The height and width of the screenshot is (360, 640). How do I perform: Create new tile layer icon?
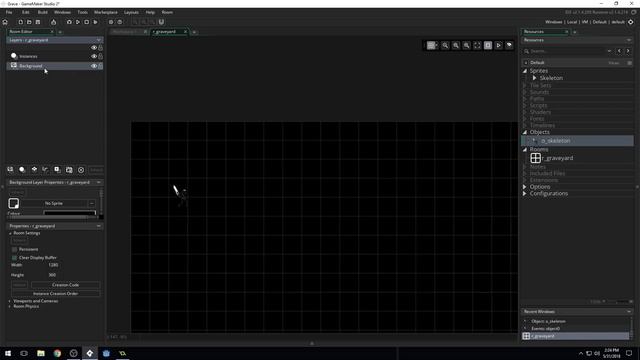click(34, 170)
